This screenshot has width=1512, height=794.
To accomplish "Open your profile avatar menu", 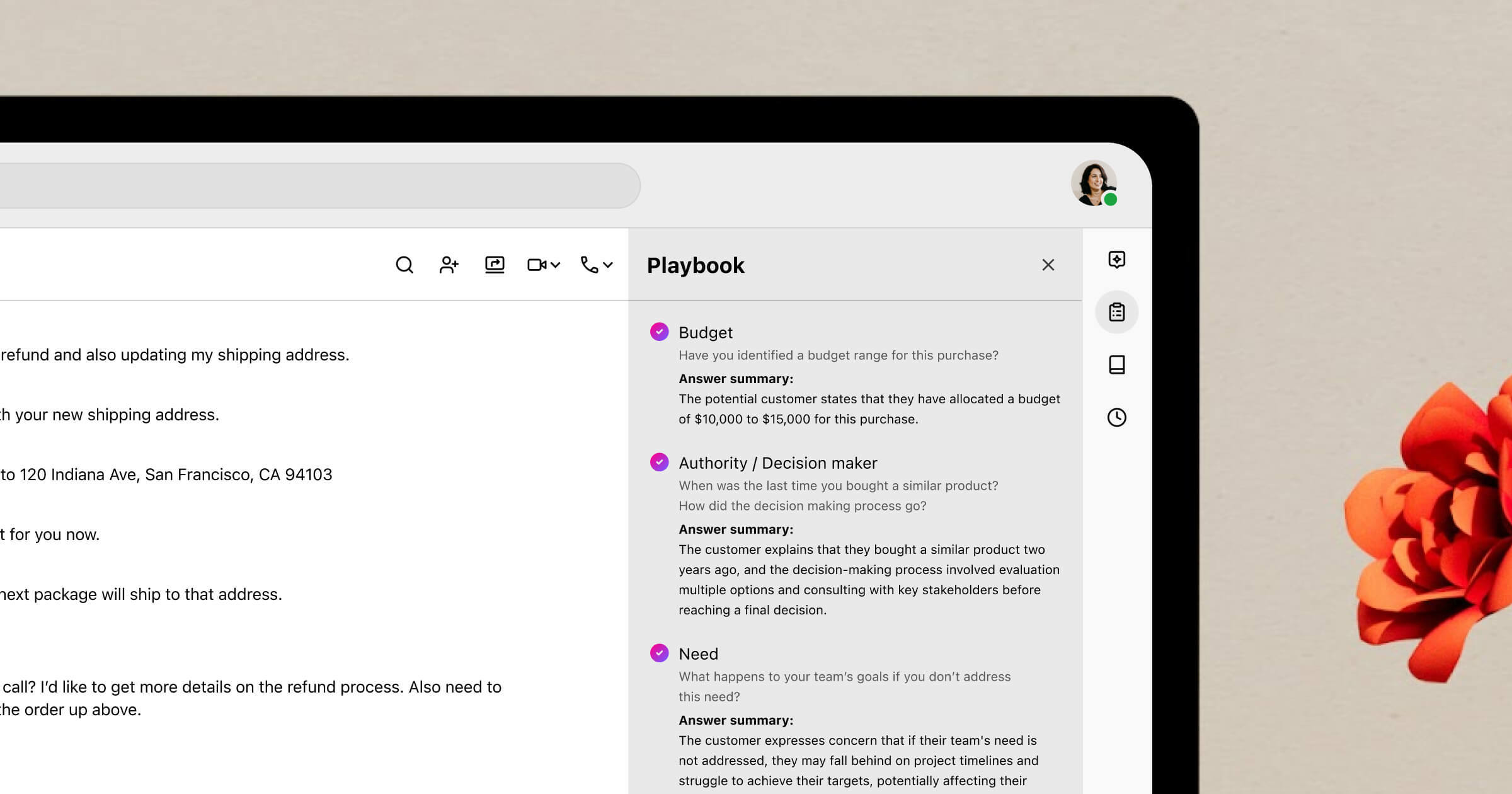I will tap(1094, 183).
